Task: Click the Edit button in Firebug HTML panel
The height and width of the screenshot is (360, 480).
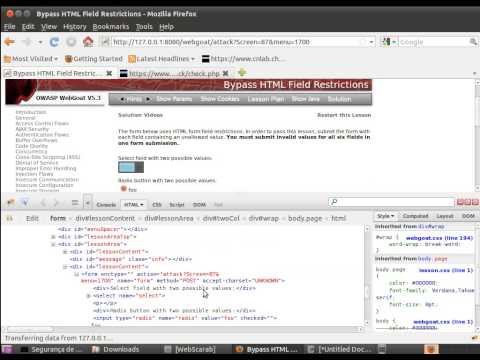Action: 32,219
